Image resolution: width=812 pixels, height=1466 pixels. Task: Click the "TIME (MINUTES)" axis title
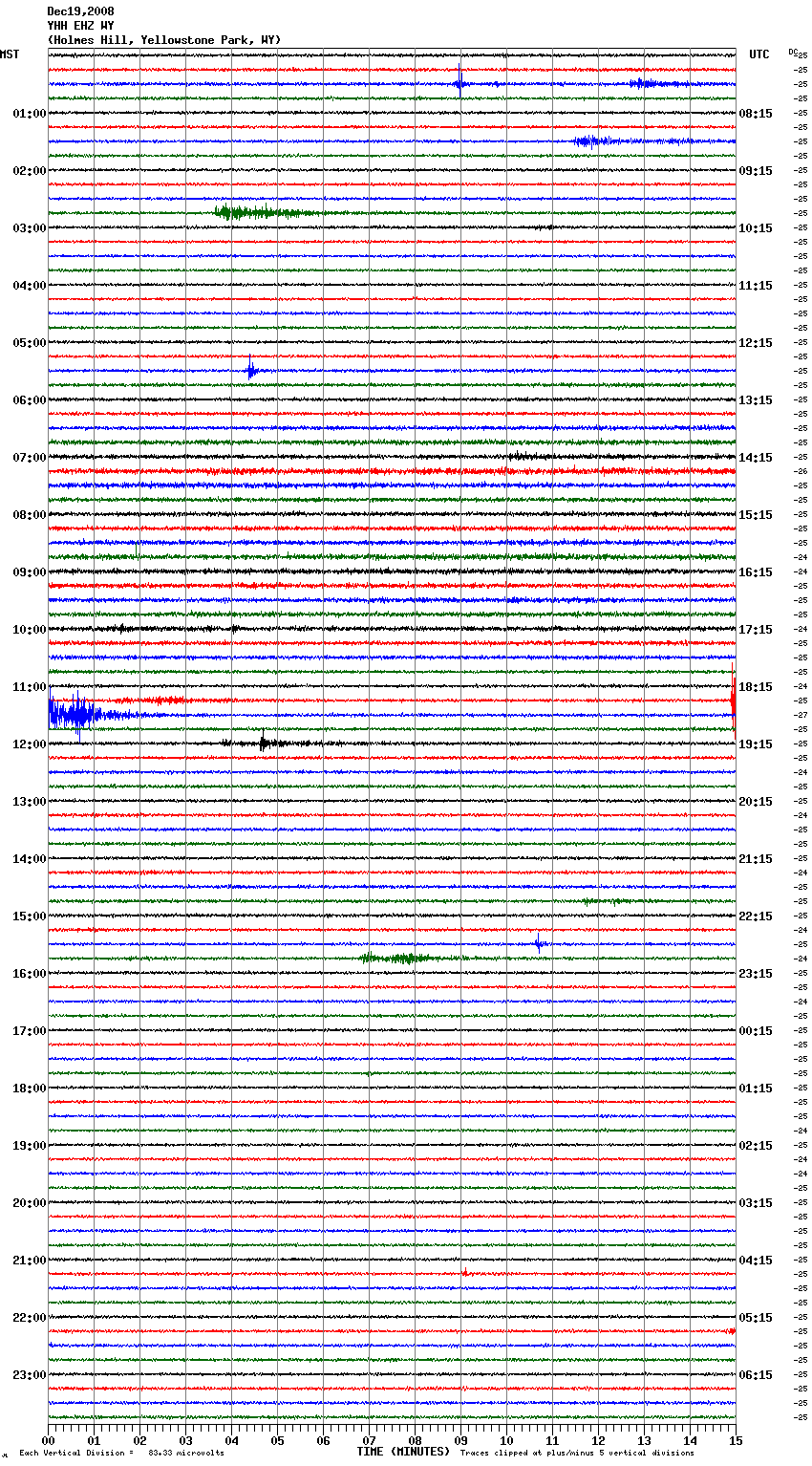[x=403, y=1452]
